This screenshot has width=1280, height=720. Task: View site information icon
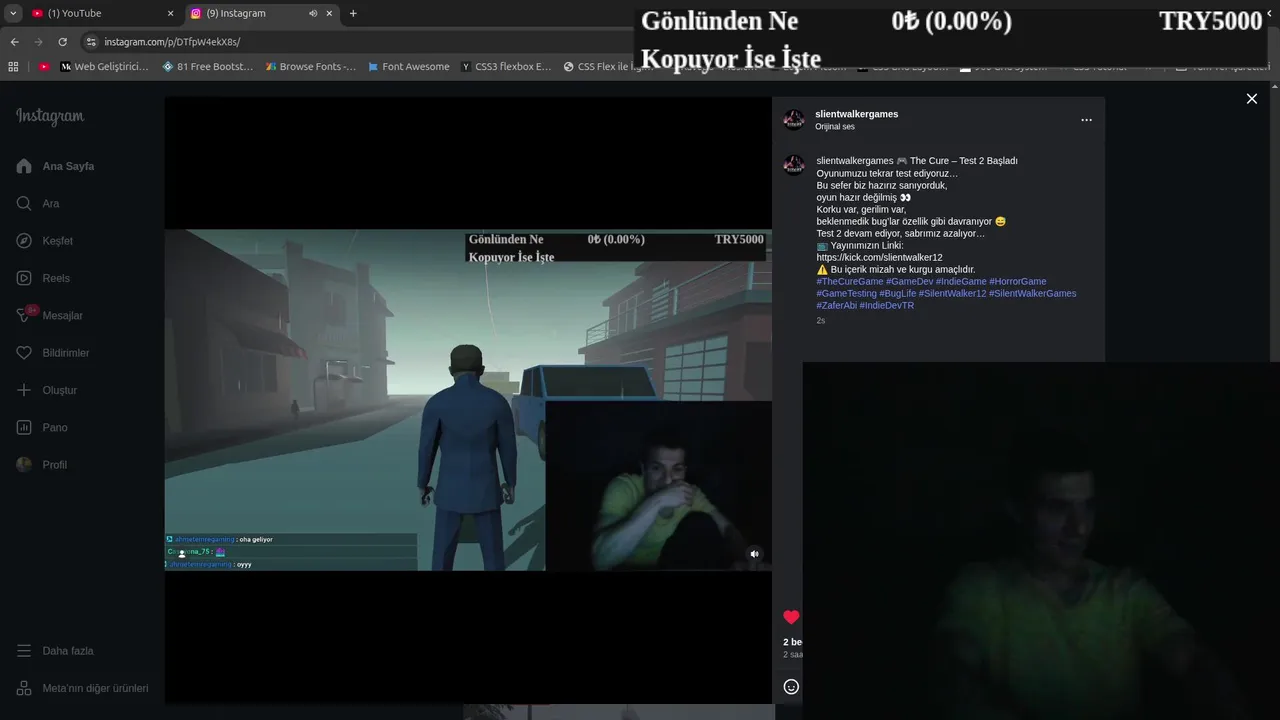point(91,42)
